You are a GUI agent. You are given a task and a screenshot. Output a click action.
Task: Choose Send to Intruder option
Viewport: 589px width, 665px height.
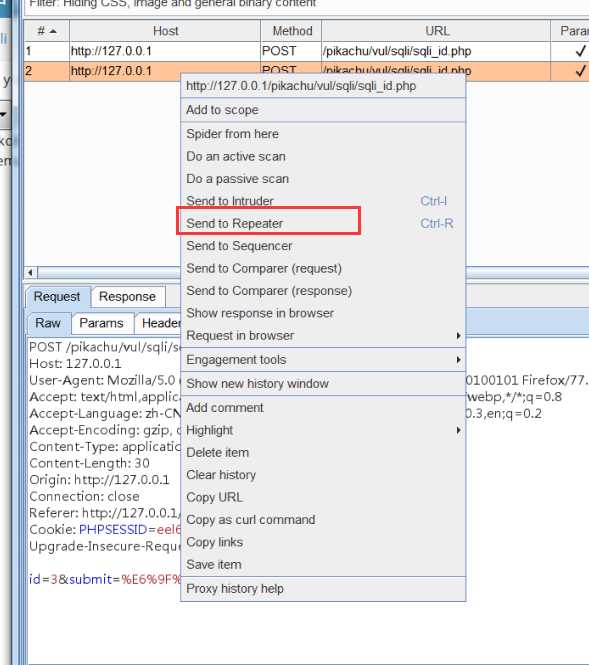tap(230, 201)
